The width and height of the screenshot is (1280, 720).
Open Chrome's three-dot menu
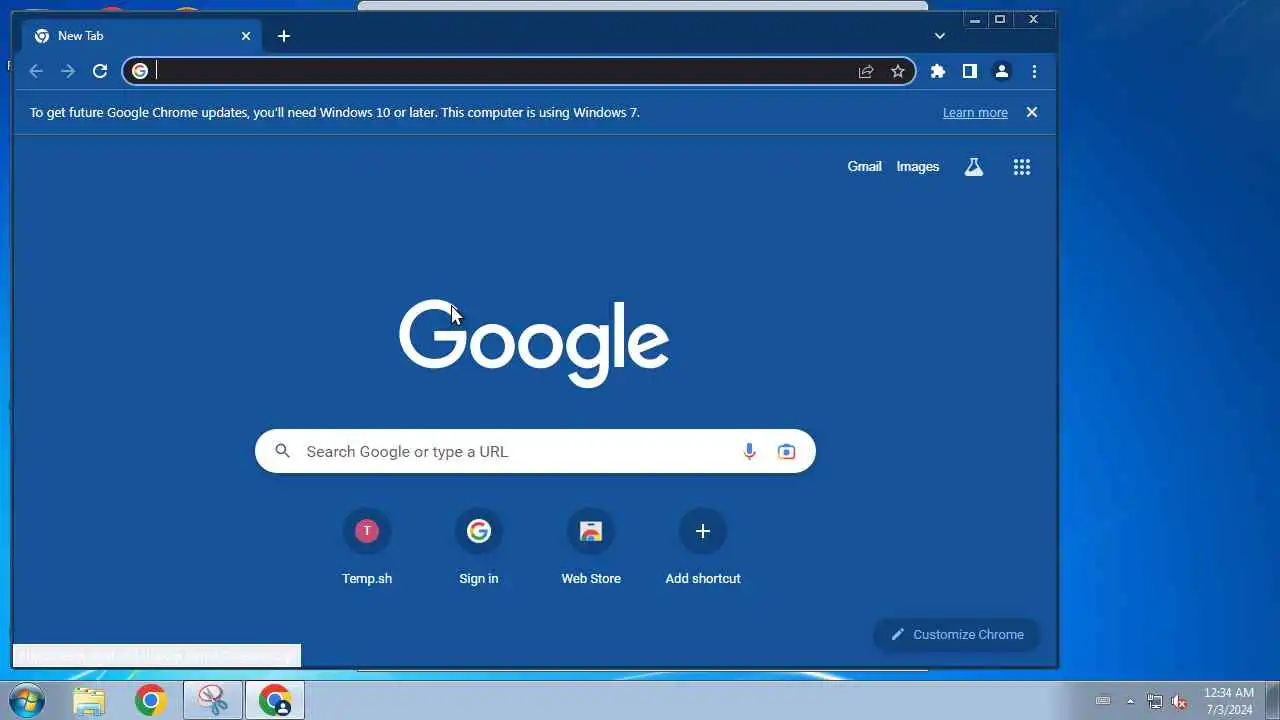(x=1034, y=71)
